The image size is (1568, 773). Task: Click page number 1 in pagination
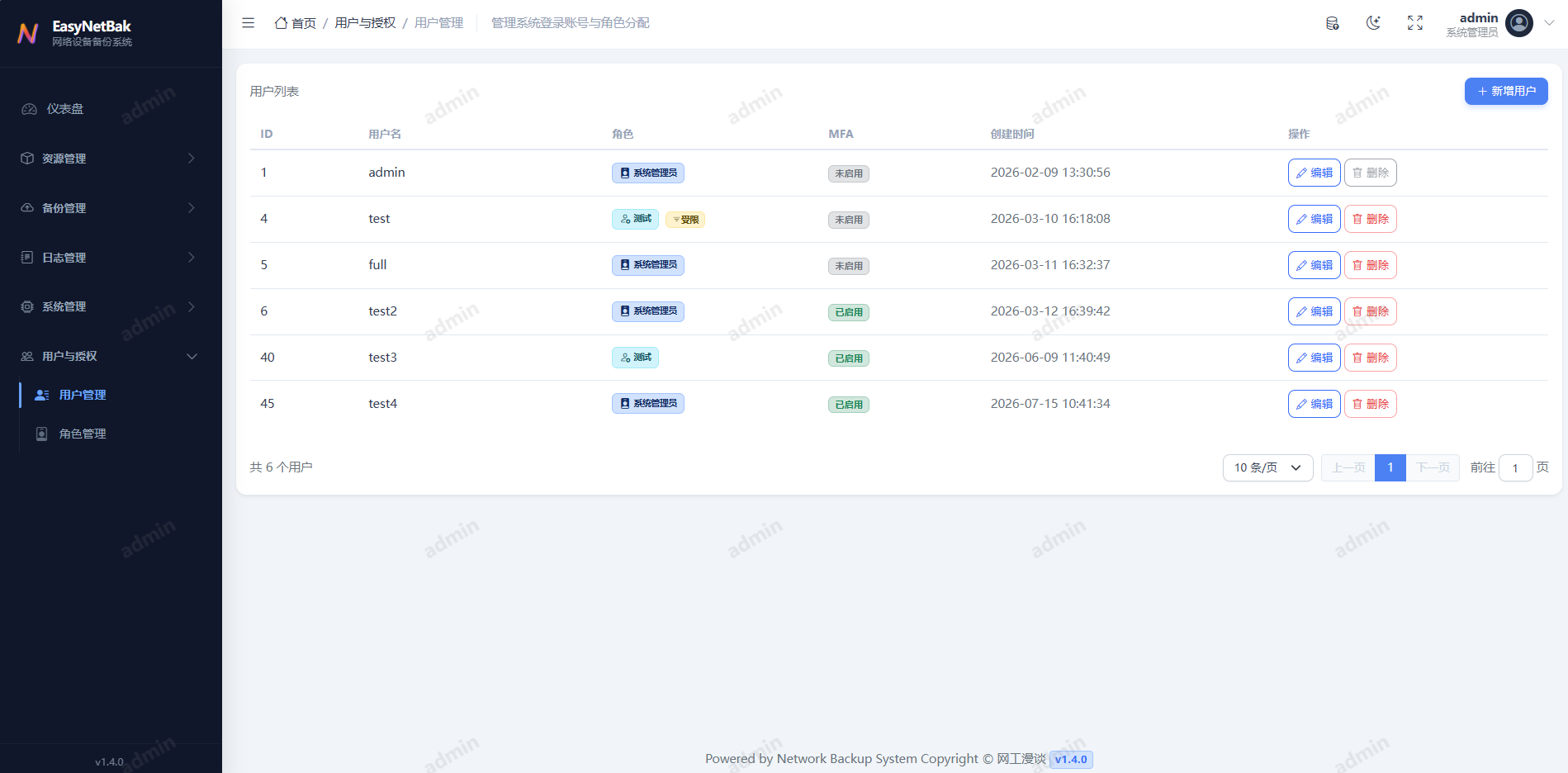pos(1390,467)
